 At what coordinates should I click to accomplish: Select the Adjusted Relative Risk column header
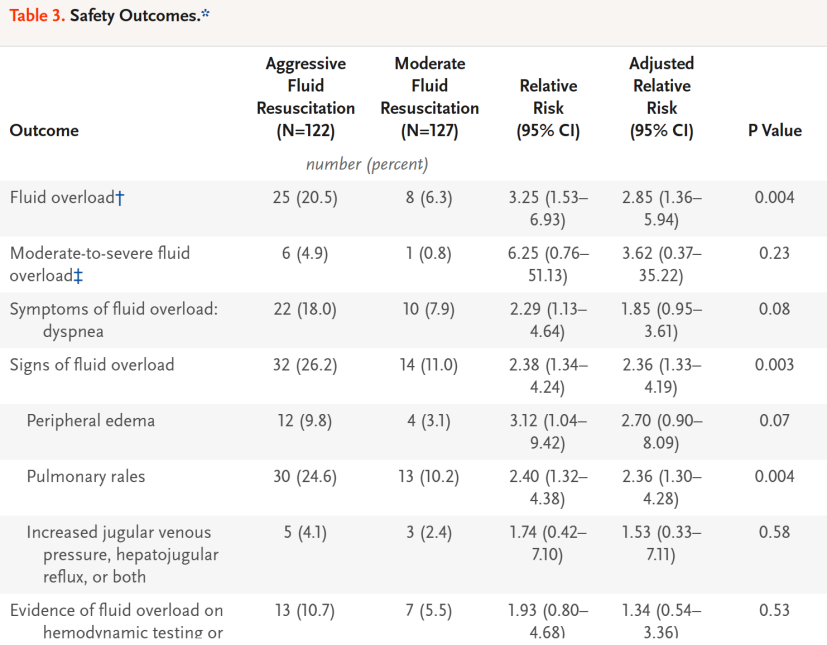tap(661, 97)
